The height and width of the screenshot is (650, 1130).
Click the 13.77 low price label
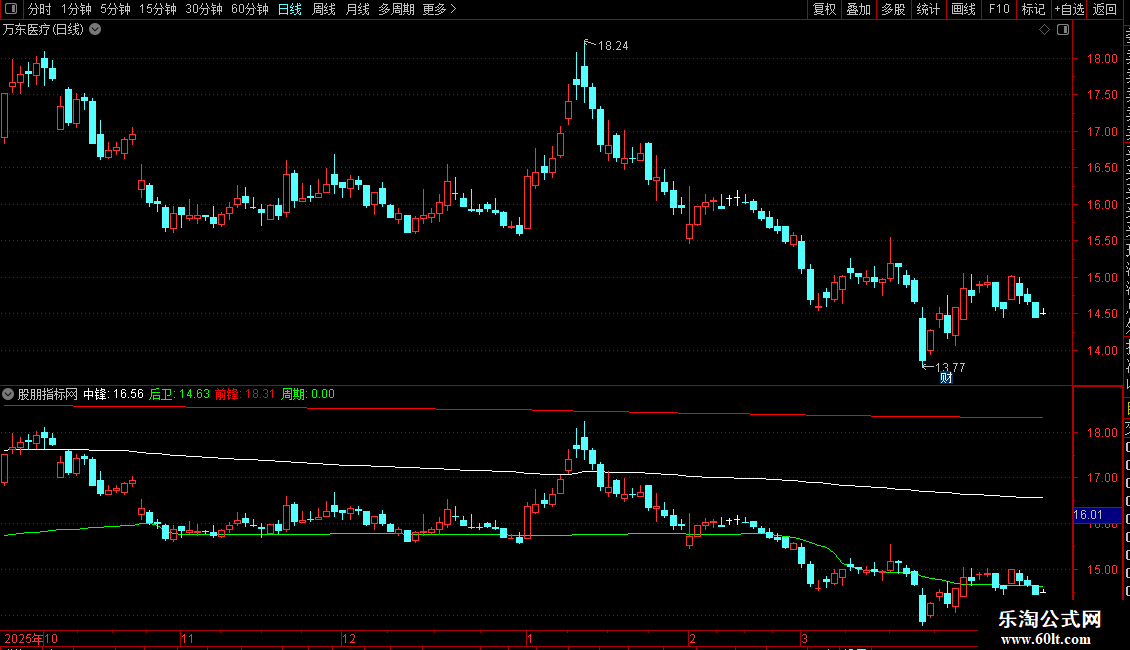pyautogui.click(x=950, y=367)
